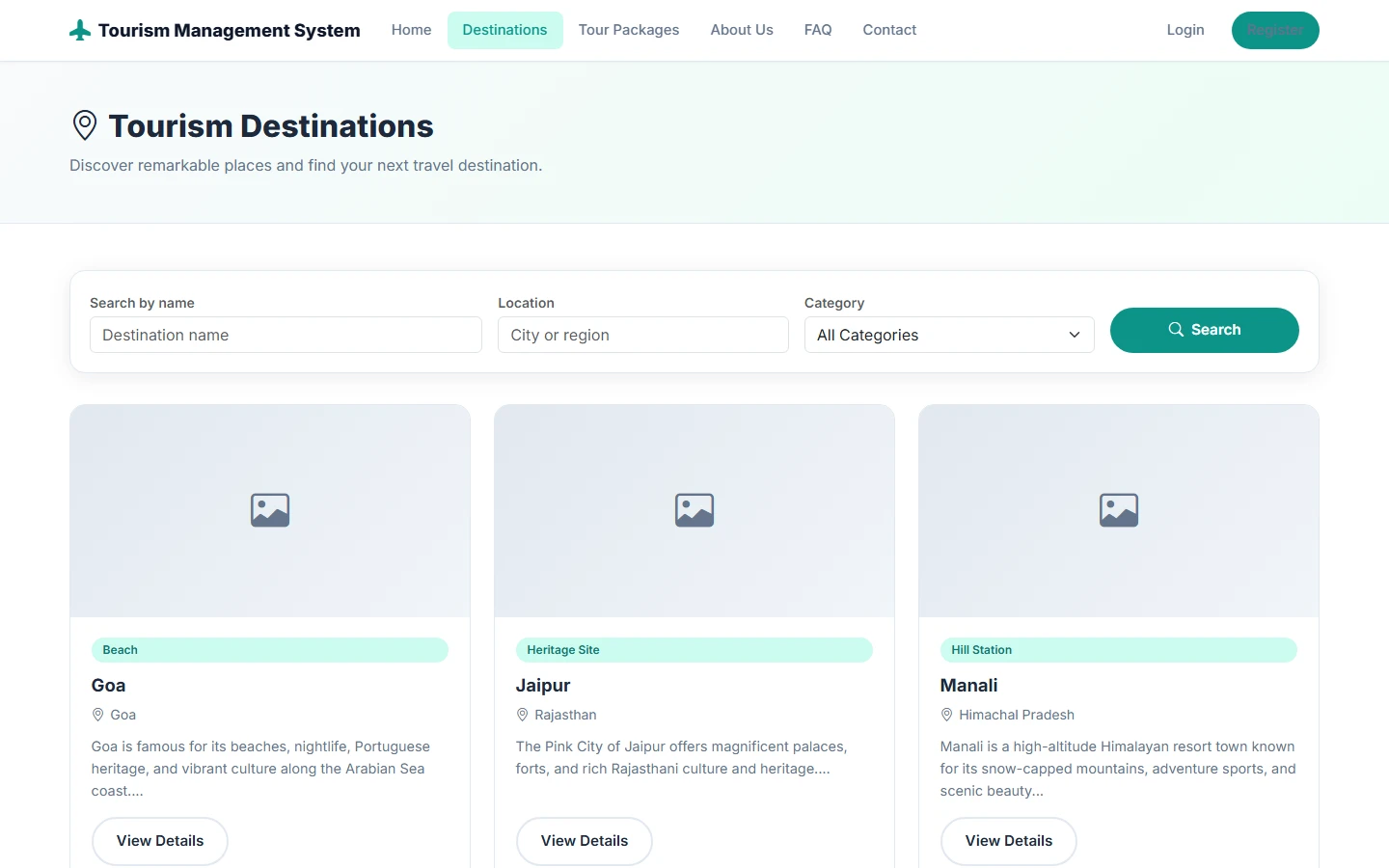Click the image placeholder icon on Goa card
The height and width of the screenshot is (868, 1389).
(270, 510)
